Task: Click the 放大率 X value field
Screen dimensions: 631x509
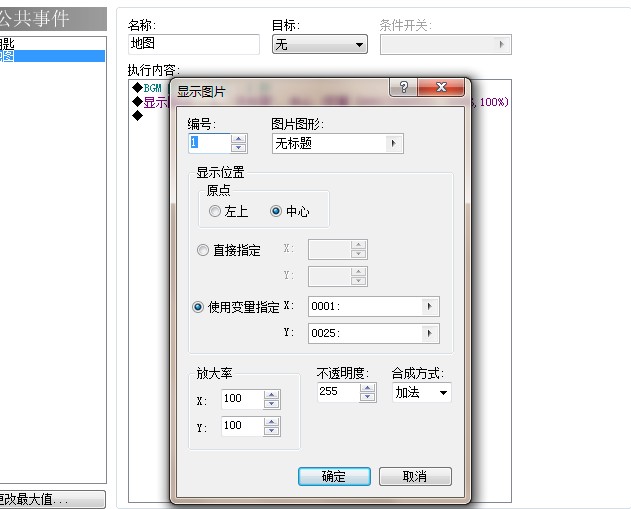Action: [243, 399]
